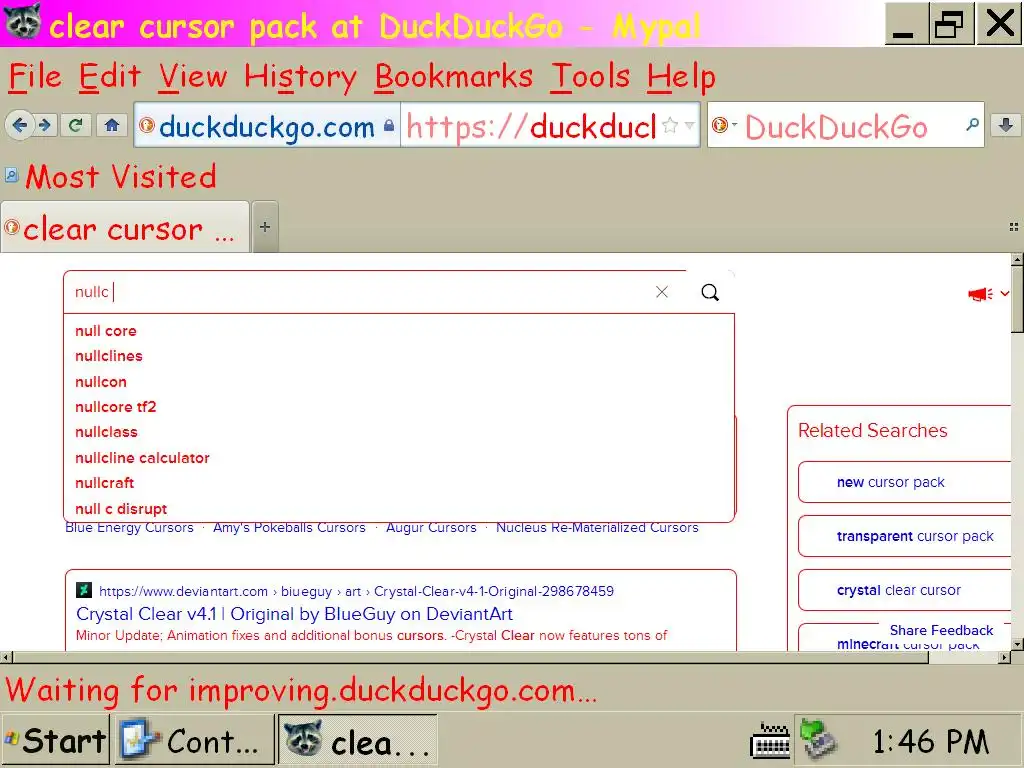Open the Windows Start menu
The image size is (1024, 768).
click(x=55, y=740)
